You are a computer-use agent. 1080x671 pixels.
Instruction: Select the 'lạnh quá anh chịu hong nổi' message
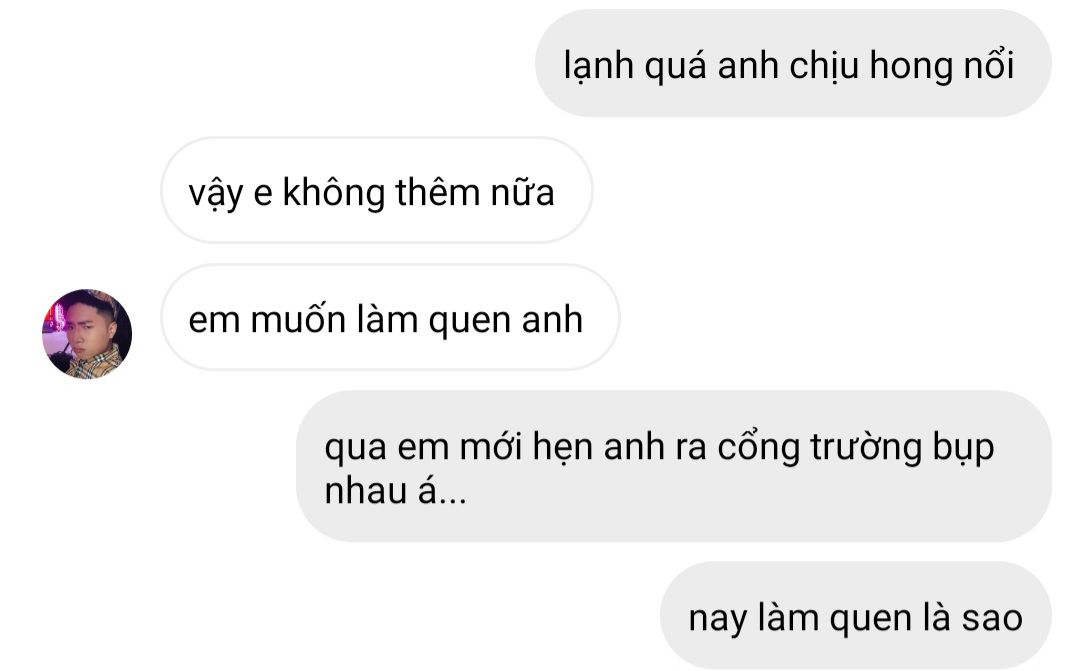(793, 63)
